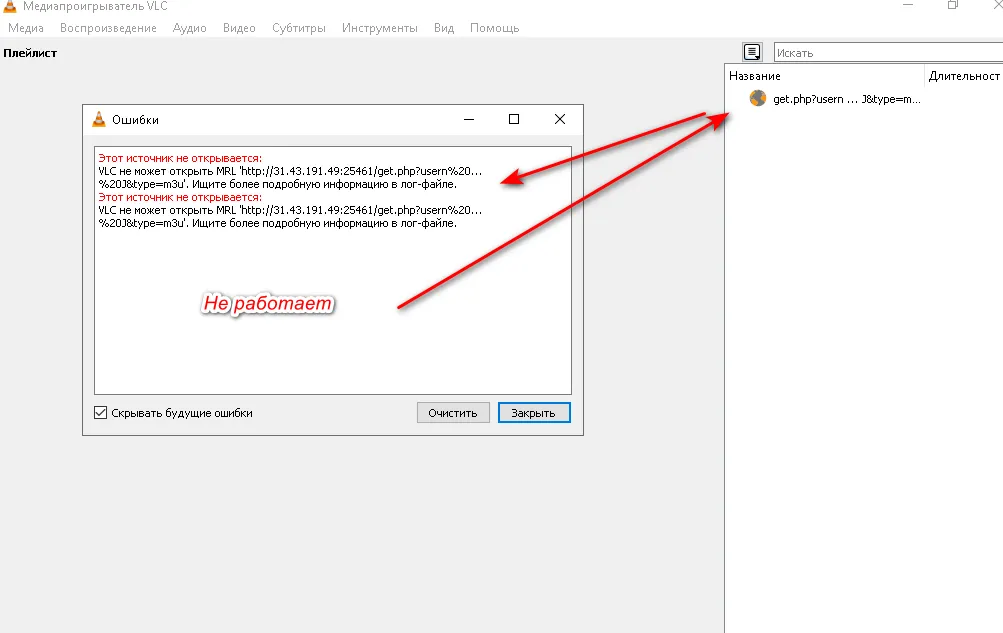
Task: Click the Плейлист heading
Action: pos(30,53)
